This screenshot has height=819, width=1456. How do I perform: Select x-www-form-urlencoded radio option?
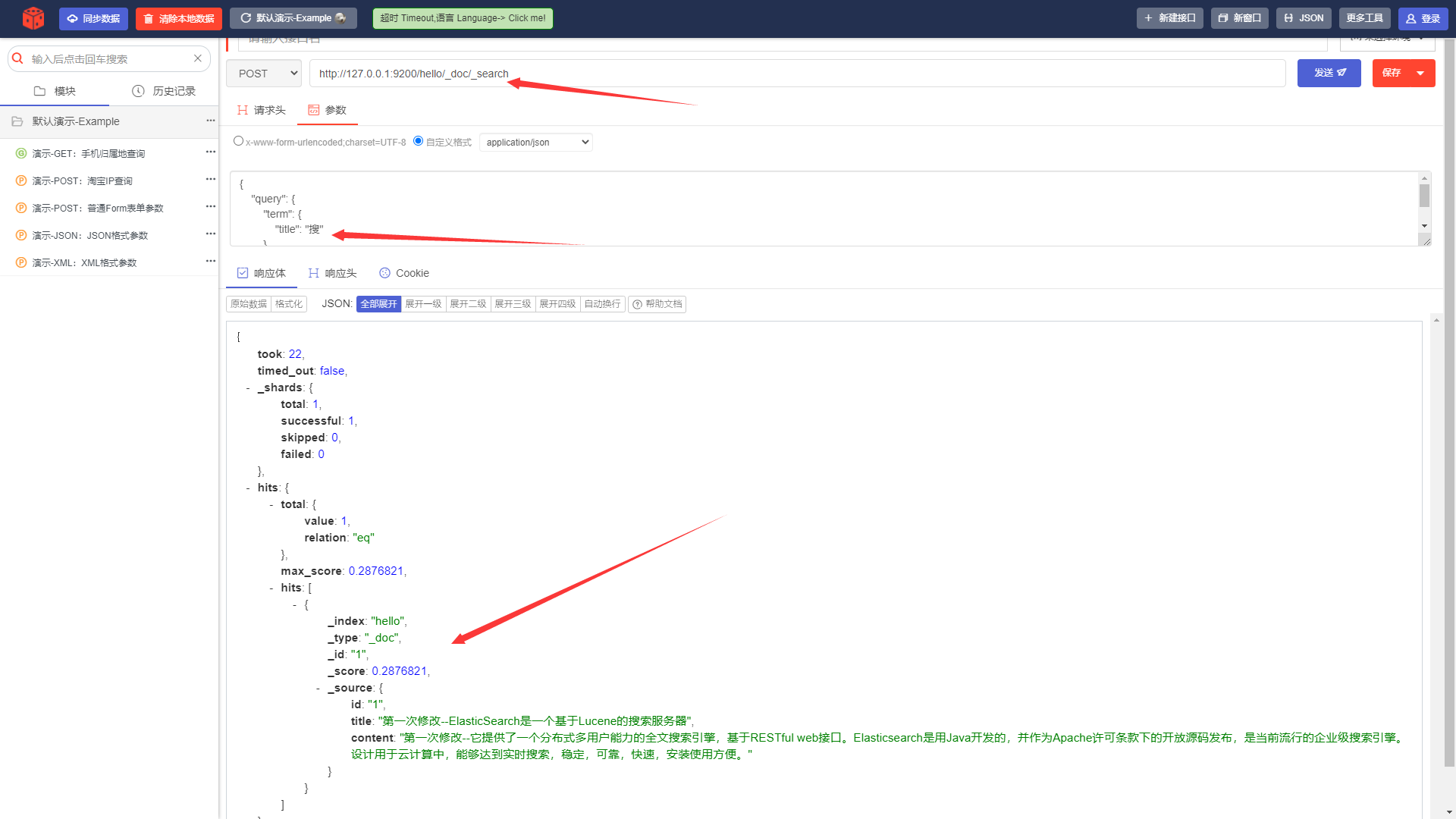point(238,141)
